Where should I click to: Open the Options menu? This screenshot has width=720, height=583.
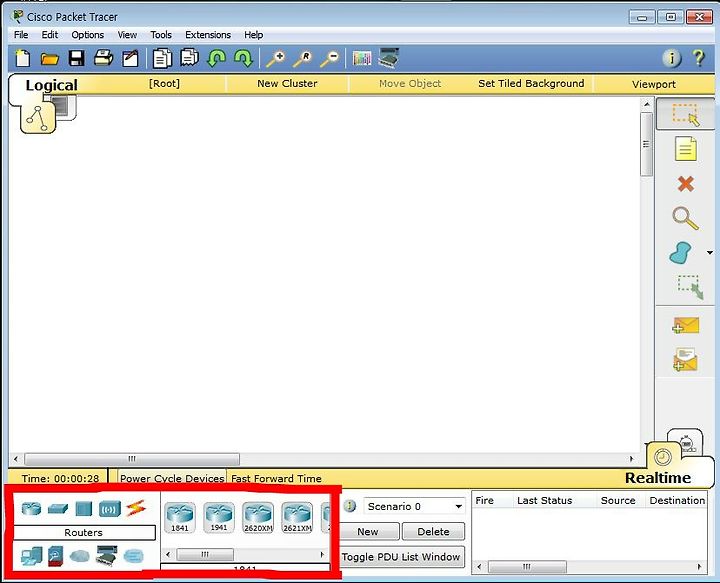click(88, 35)
